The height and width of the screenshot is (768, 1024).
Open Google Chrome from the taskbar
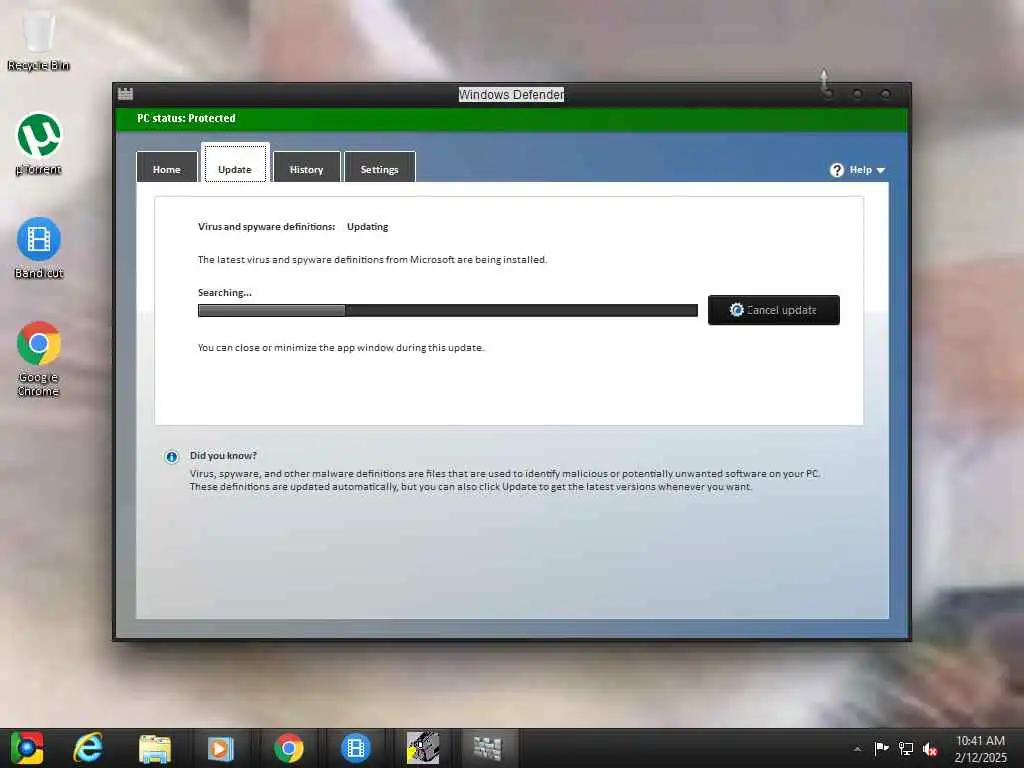(x=289, y=748)
